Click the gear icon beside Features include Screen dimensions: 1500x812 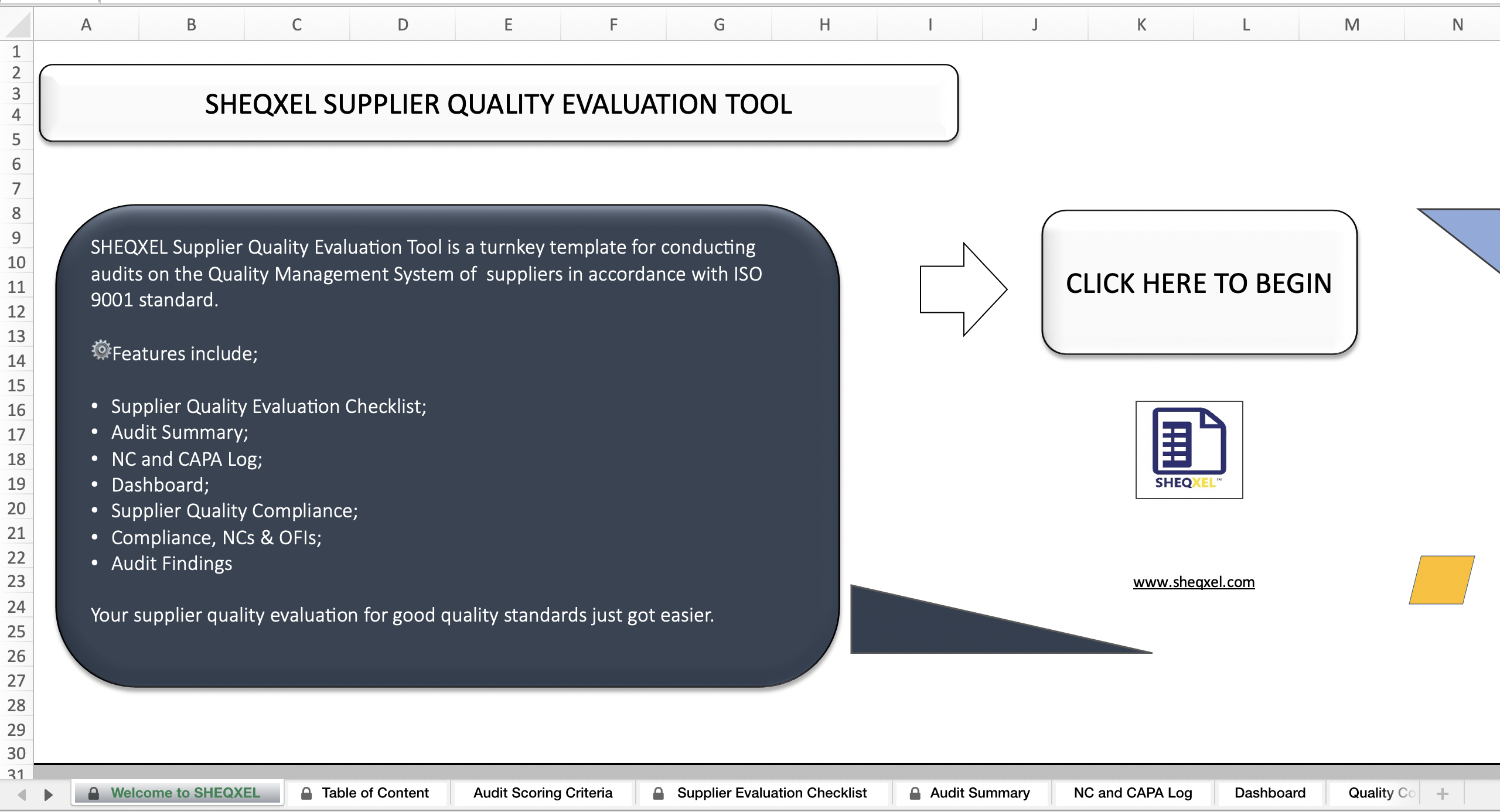(101, 350)
